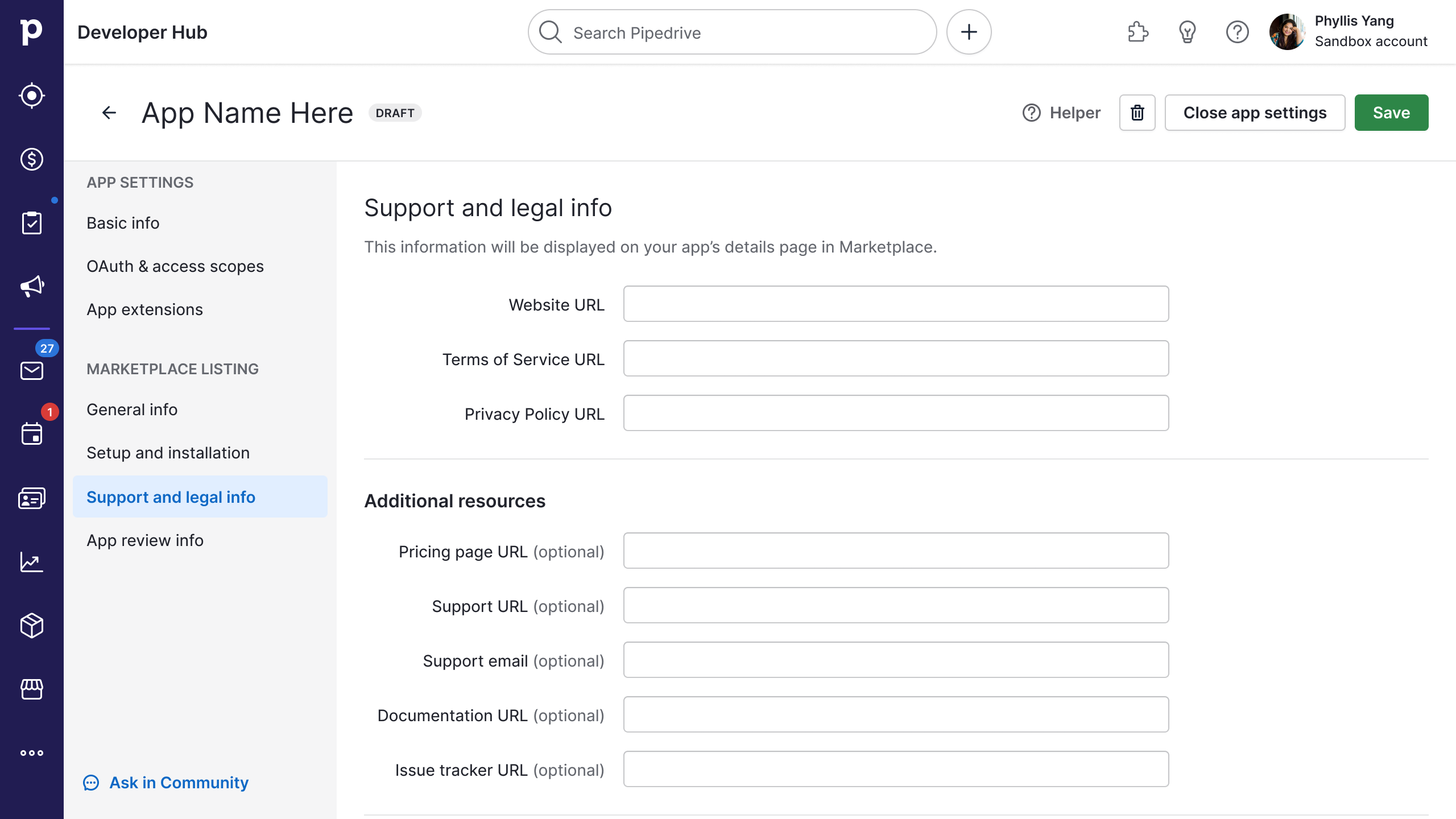Click the Support email optional field
1456x819 pixels.
895,660
